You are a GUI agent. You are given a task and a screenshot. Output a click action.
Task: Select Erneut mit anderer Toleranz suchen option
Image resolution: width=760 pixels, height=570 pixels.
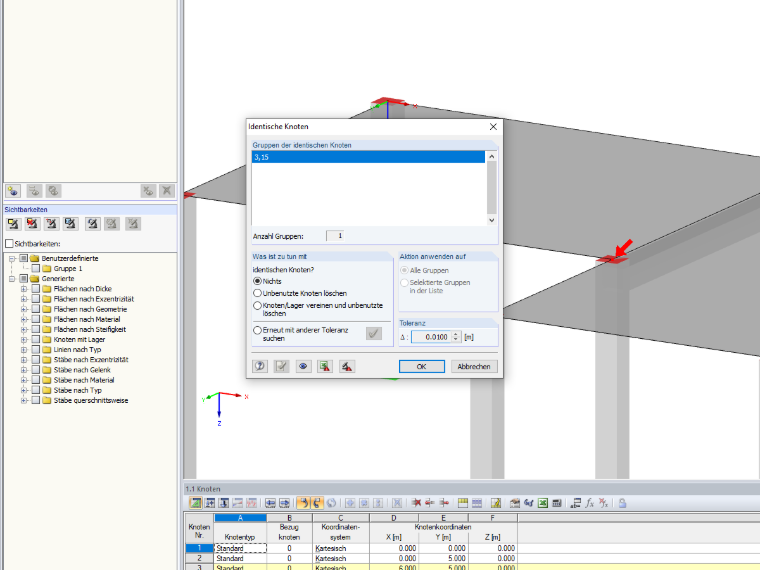pos(258,330)
